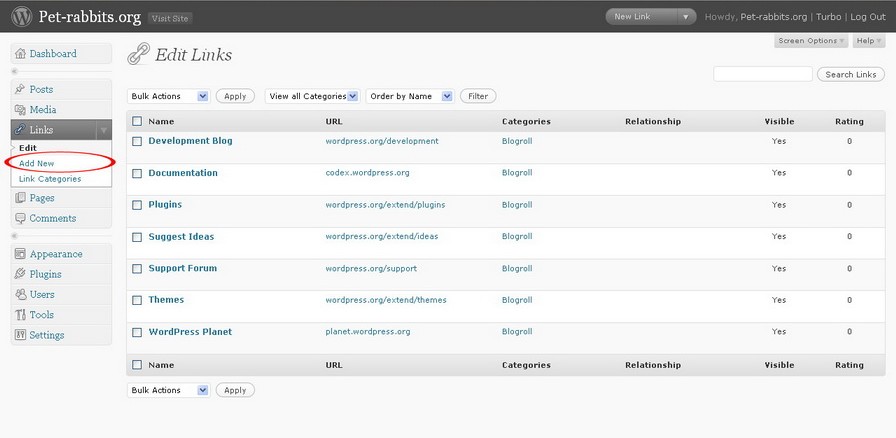
Task: Select Link Categories submenu item
Action: (50, 179)
